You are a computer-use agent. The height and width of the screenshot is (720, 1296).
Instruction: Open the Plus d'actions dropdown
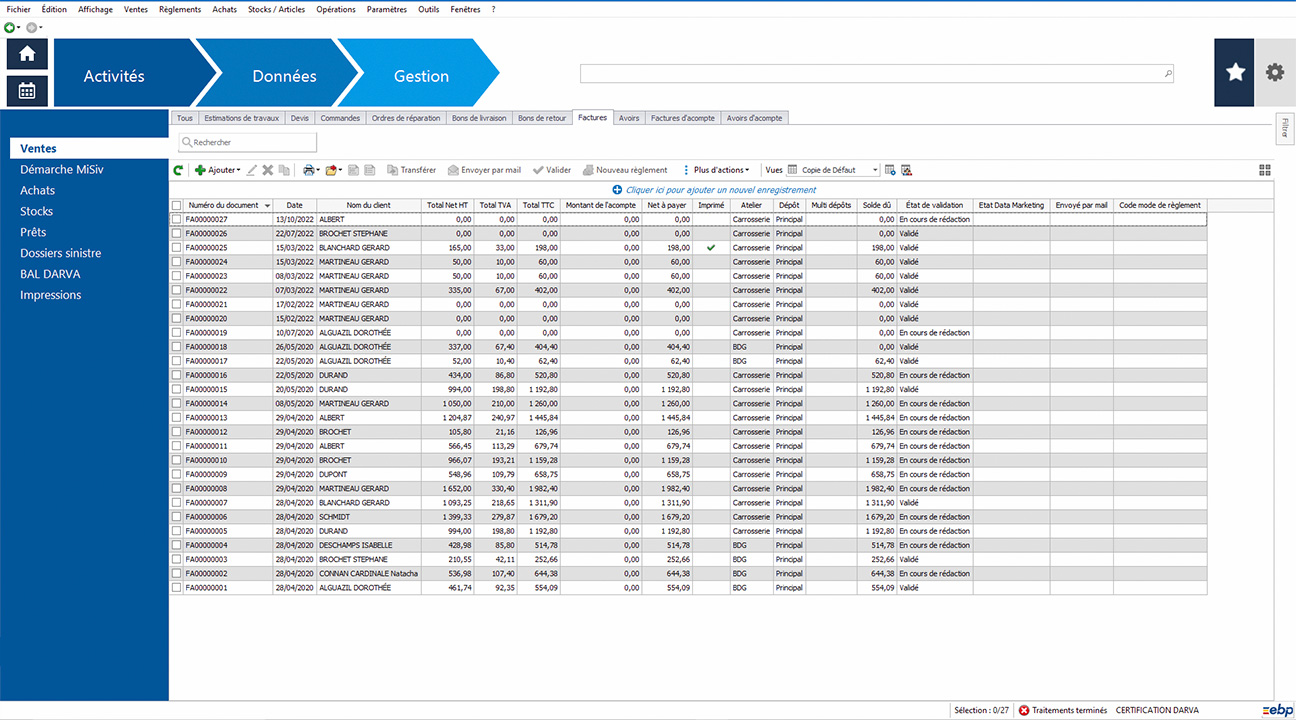717,171
